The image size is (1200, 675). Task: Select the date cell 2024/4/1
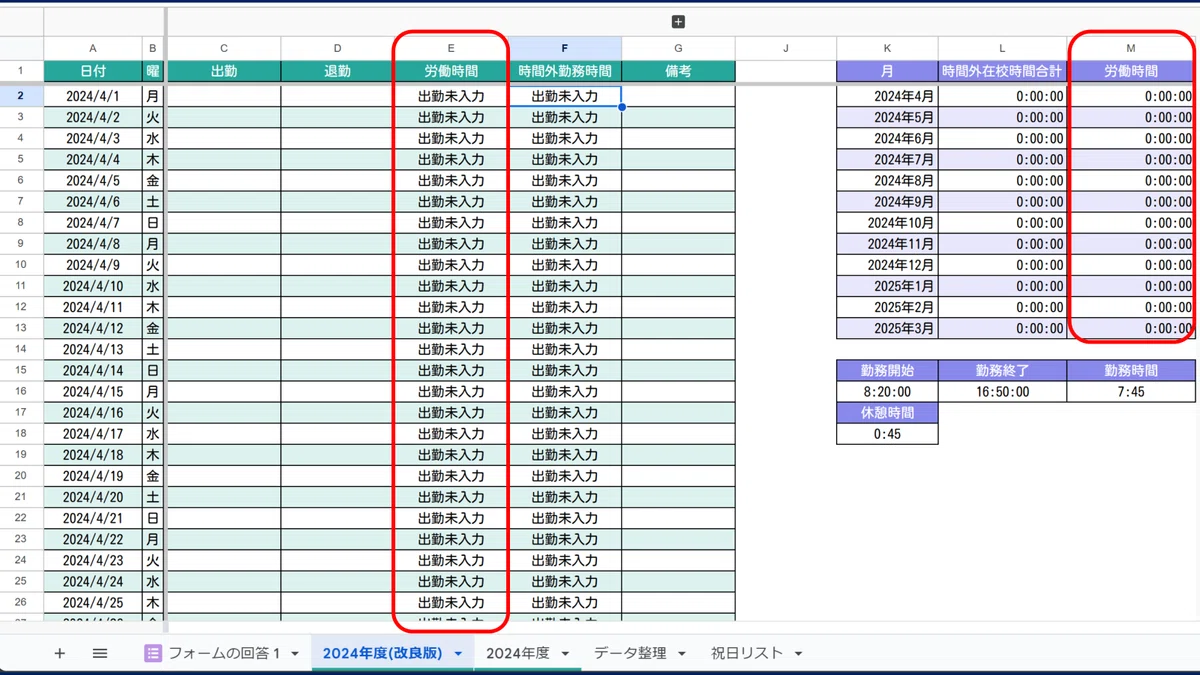coord(93,96)
